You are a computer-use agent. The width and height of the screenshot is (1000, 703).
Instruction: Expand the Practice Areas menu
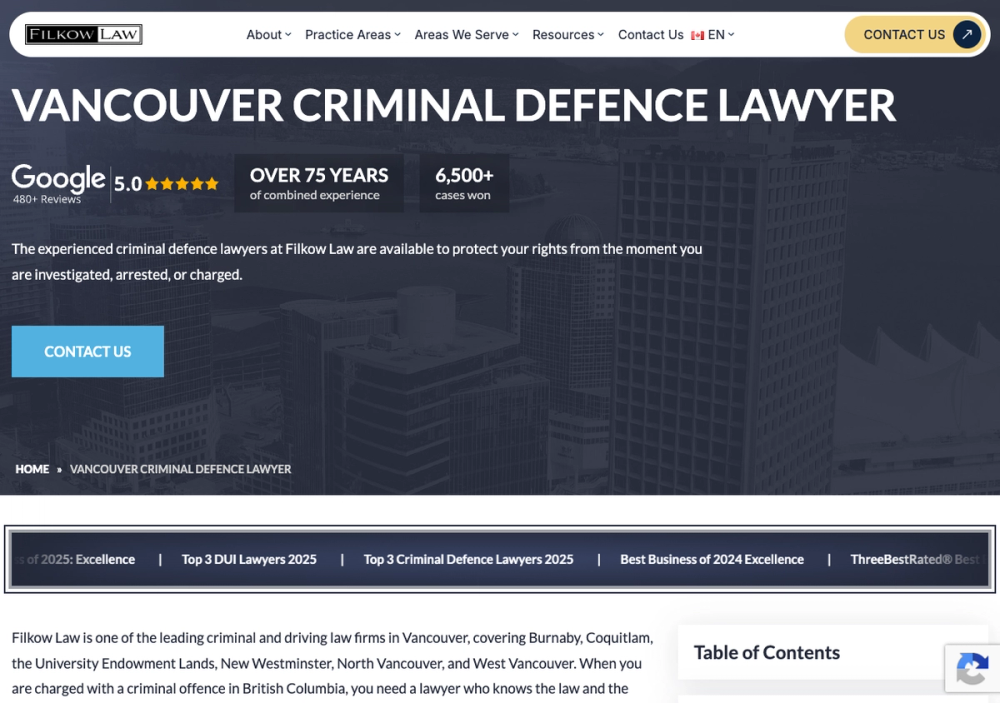[x=353, y=35]
